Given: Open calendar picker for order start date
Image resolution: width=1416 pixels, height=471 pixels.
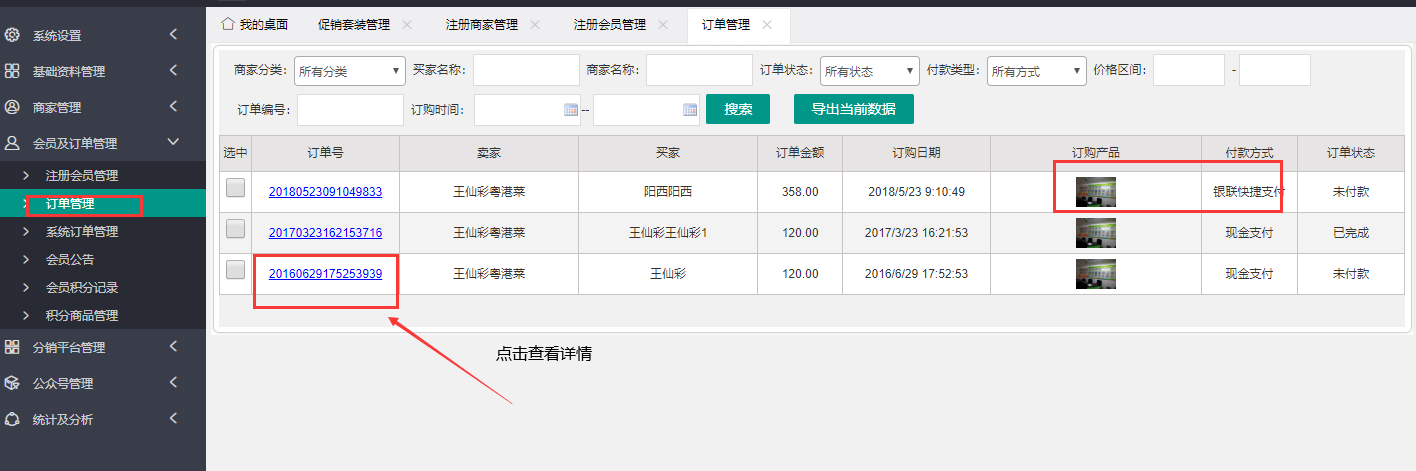Looking at the screenshot, I should pos(571,110).
